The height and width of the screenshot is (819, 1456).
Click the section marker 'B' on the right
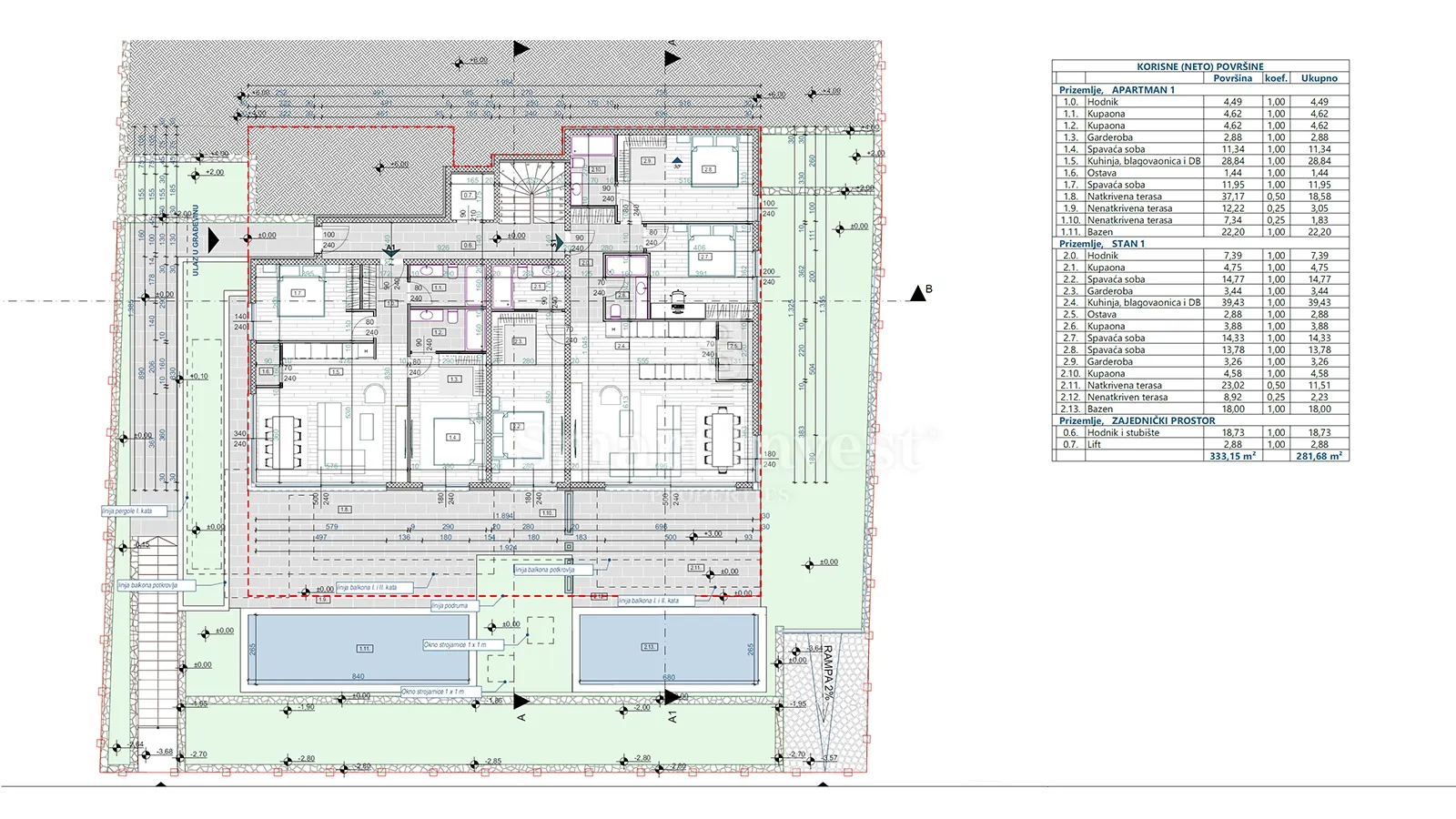tap(921, 292)
